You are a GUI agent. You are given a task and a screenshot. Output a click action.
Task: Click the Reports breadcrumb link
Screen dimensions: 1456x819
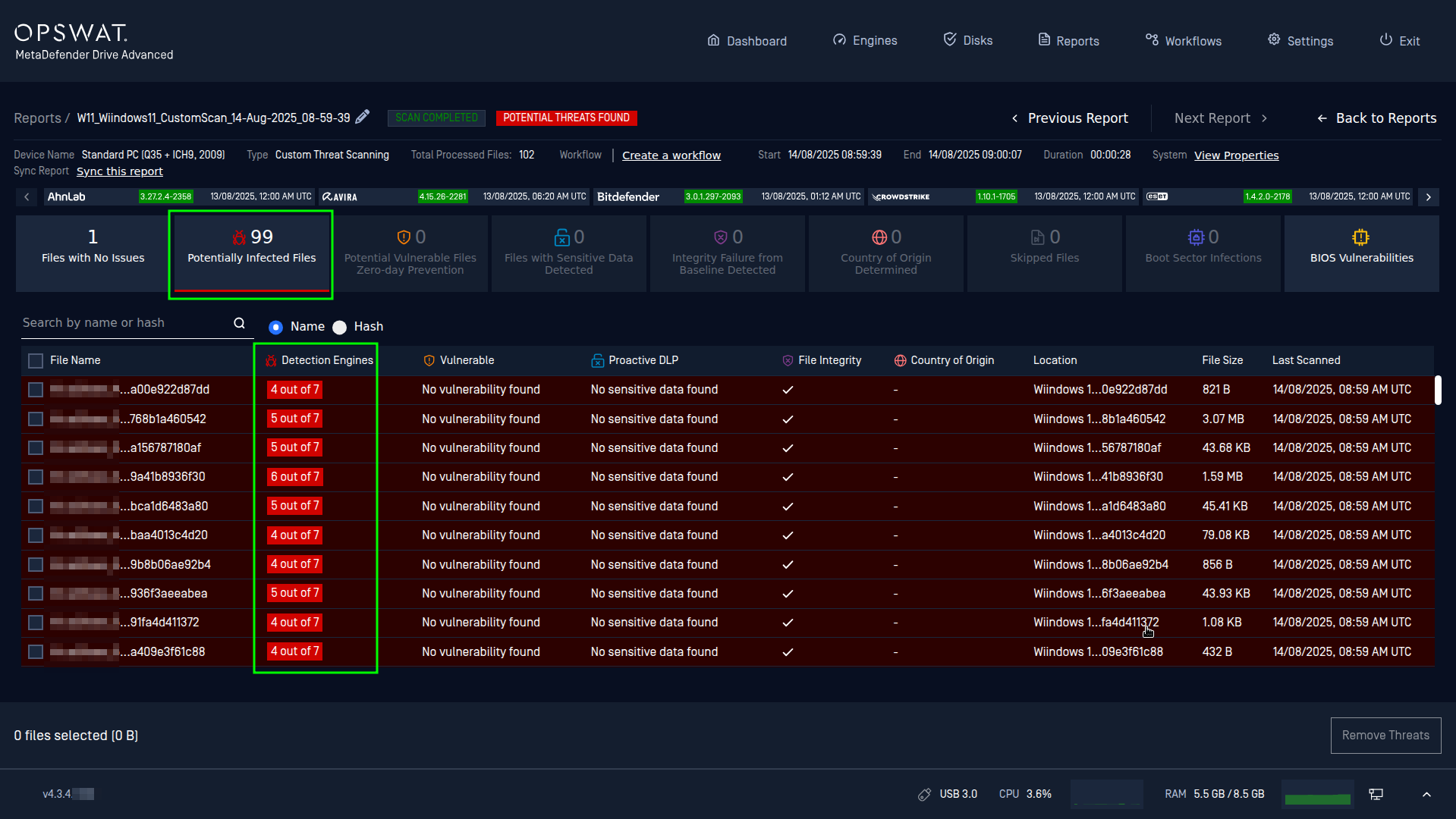pyautogui.click(x=37, y=118)
